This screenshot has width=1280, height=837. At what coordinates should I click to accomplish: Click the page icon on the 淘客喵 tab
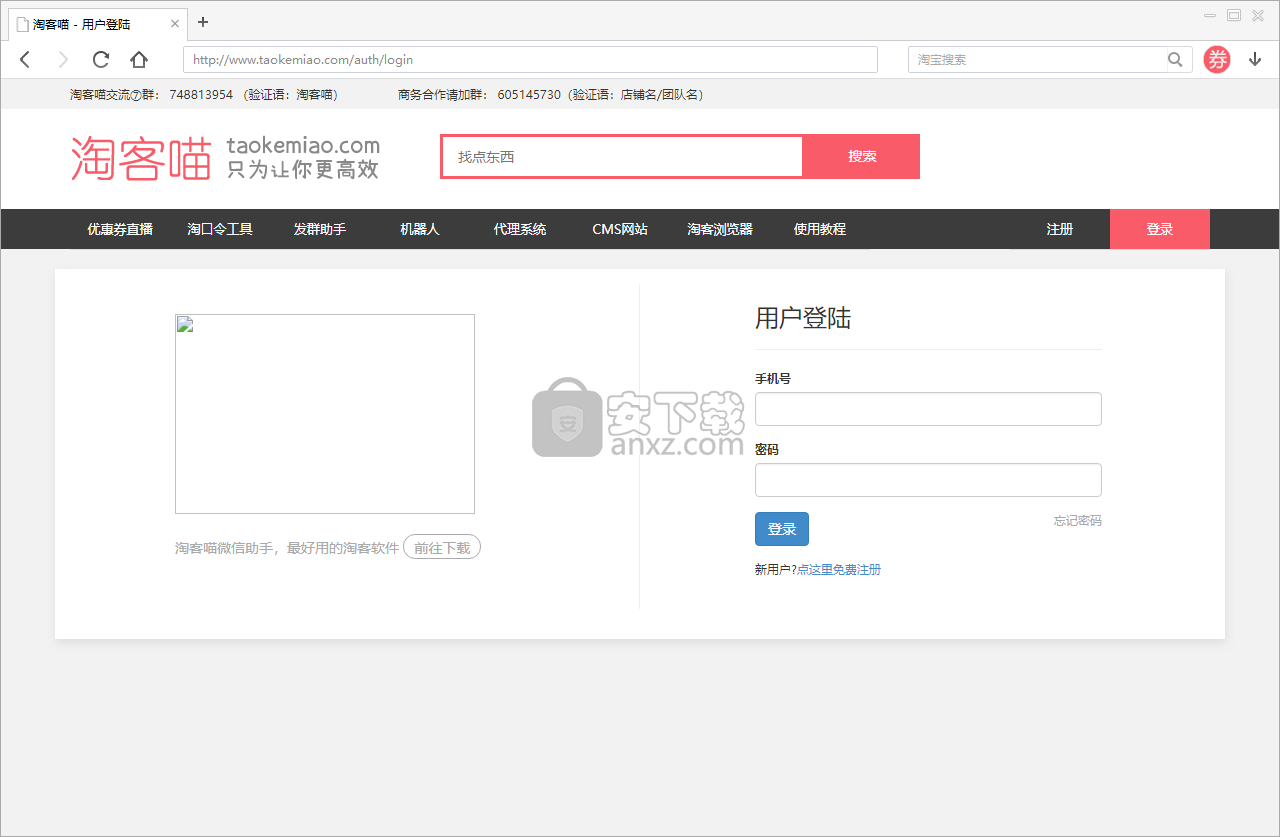point(22,24)
